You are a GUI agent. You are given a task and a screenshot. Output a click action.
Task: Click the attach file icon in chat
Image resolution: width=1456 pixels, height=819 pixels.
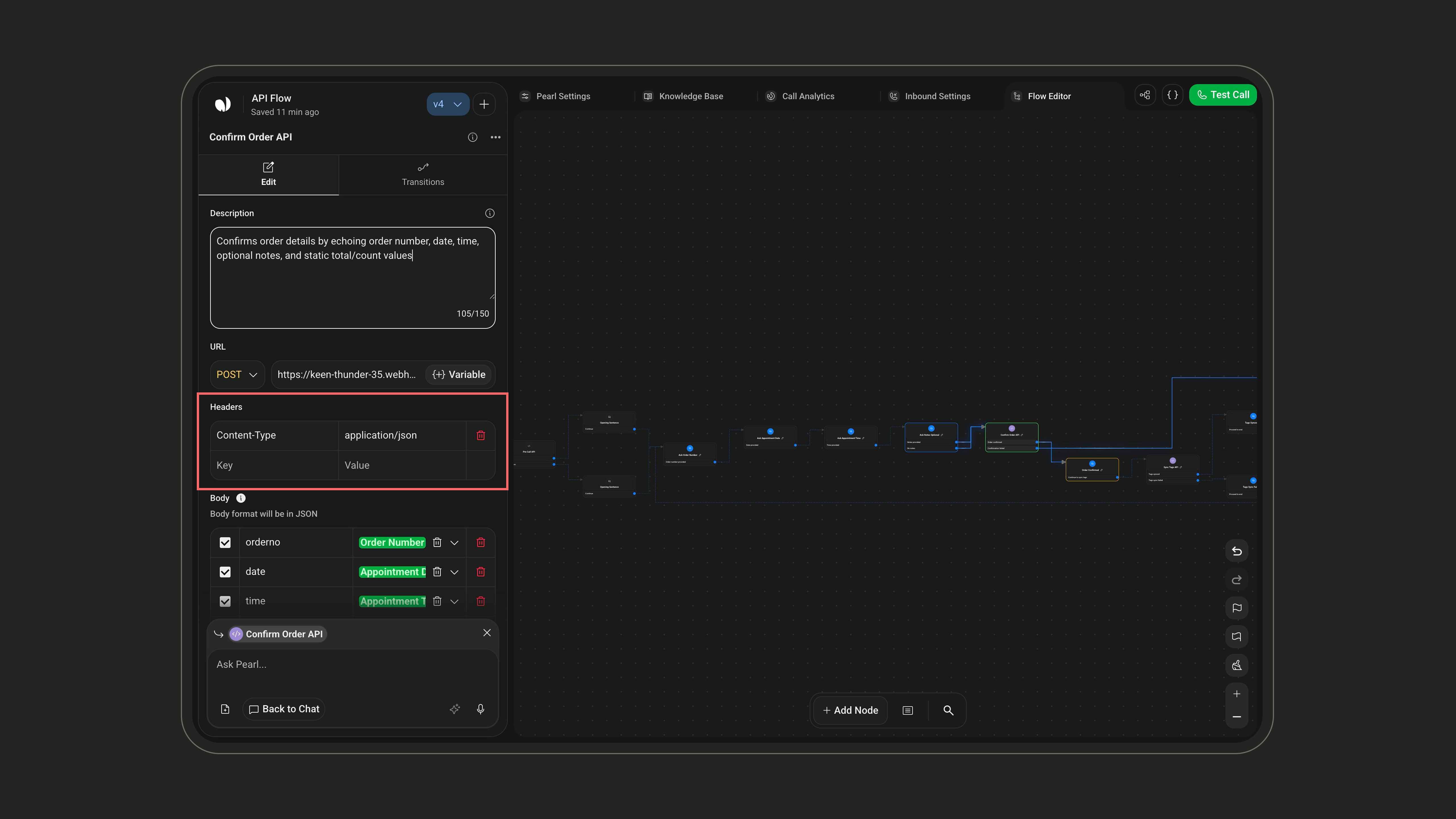(225, 709)
